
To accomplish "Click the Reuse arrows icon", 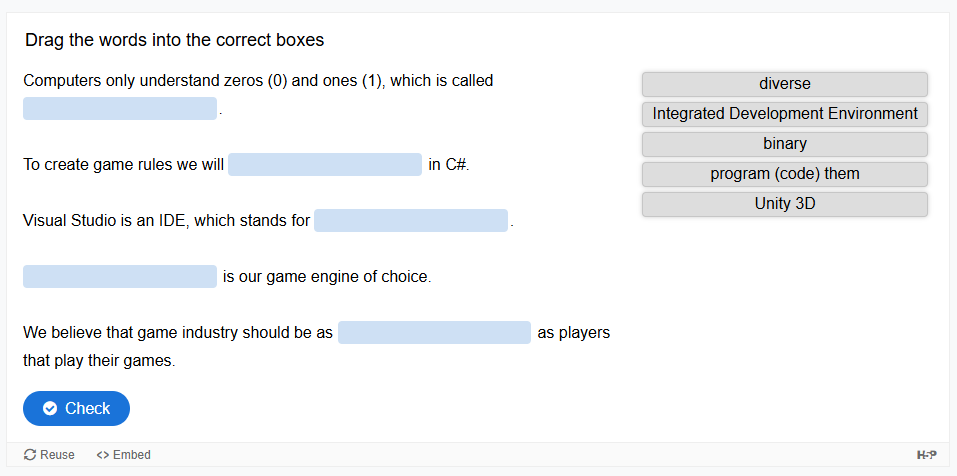I will (30, 455).
